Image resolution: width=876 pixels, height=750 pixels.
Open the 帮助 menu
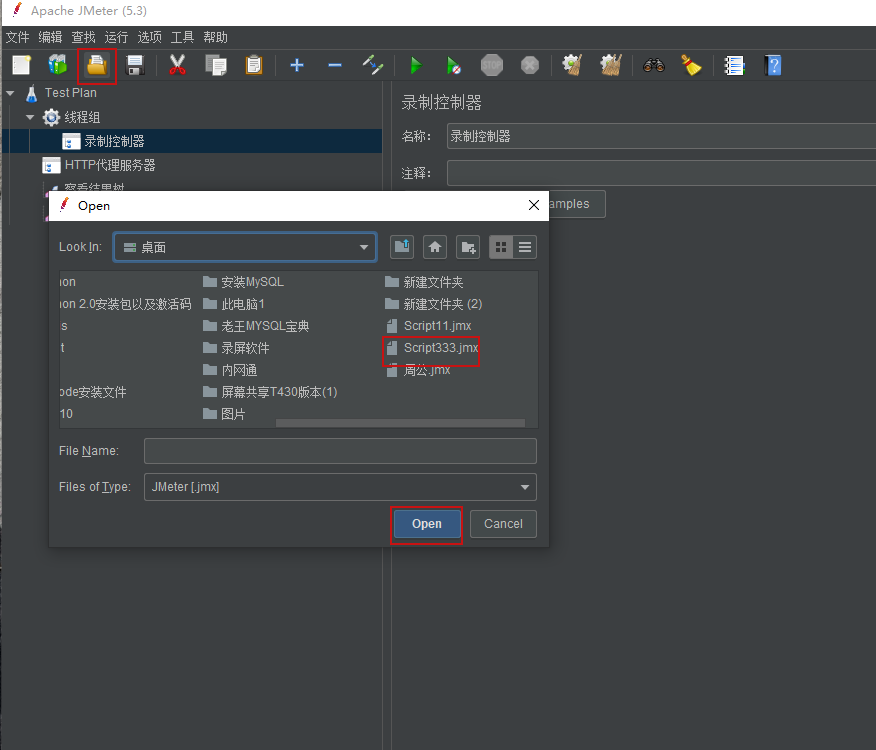point(215,37)
